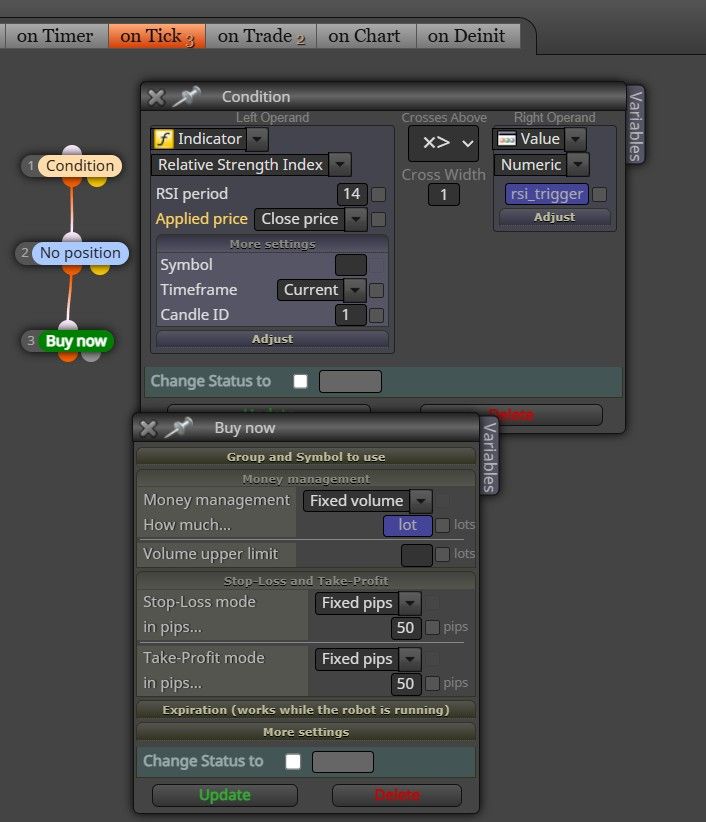Toggle the Timeframe checkbox

pos(376,290)
